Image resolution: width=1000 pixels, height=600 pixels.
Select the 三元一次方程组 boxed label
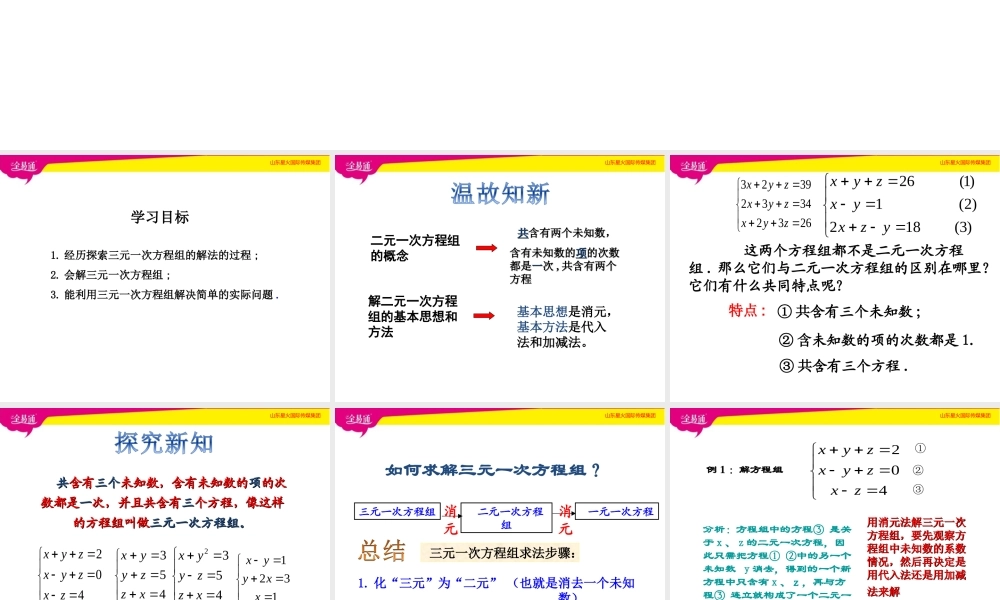click(398, 512)
